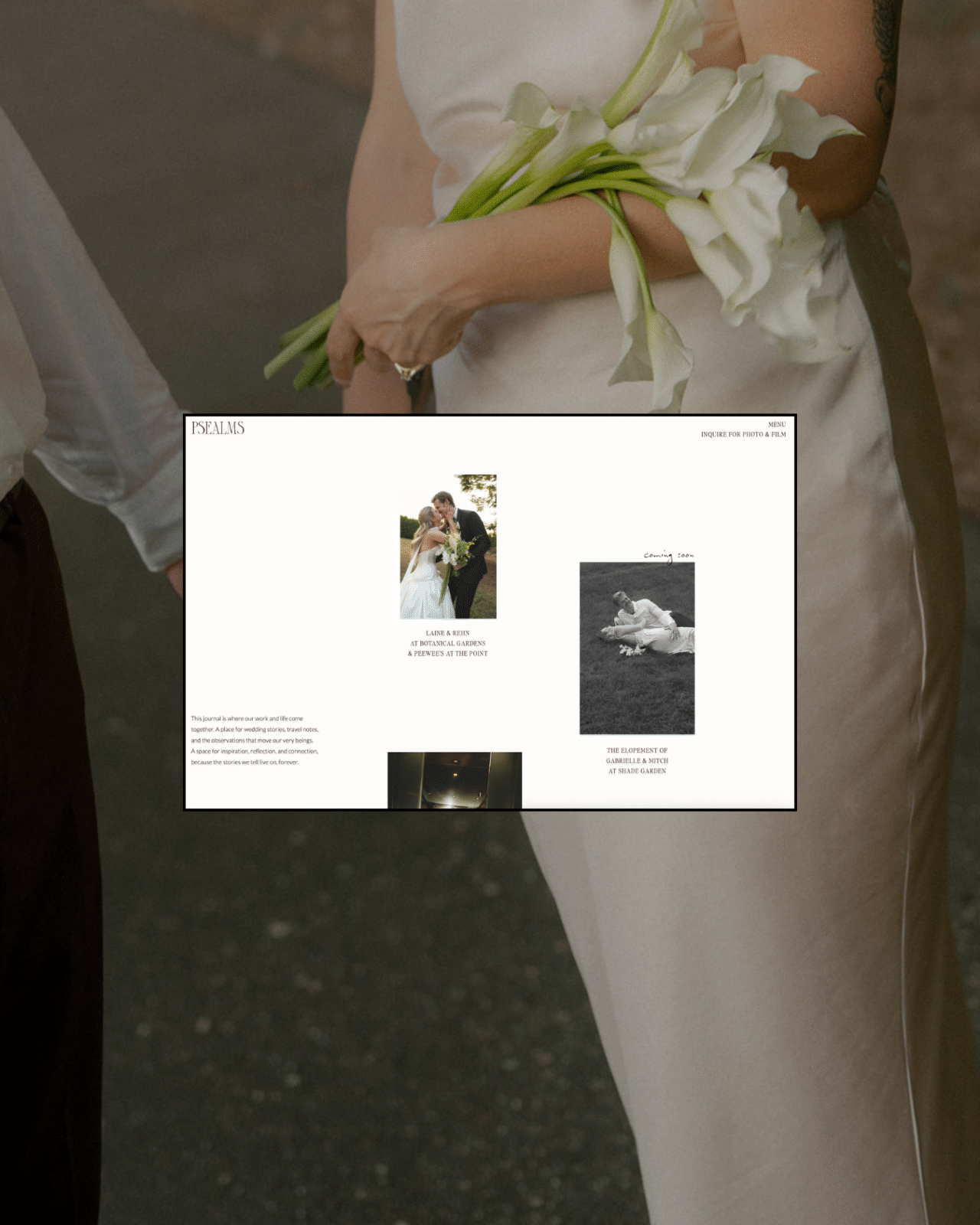Select the At Botanical Gardens caption line
Screen dimensions: 980x1225
[x=448, y=643]
